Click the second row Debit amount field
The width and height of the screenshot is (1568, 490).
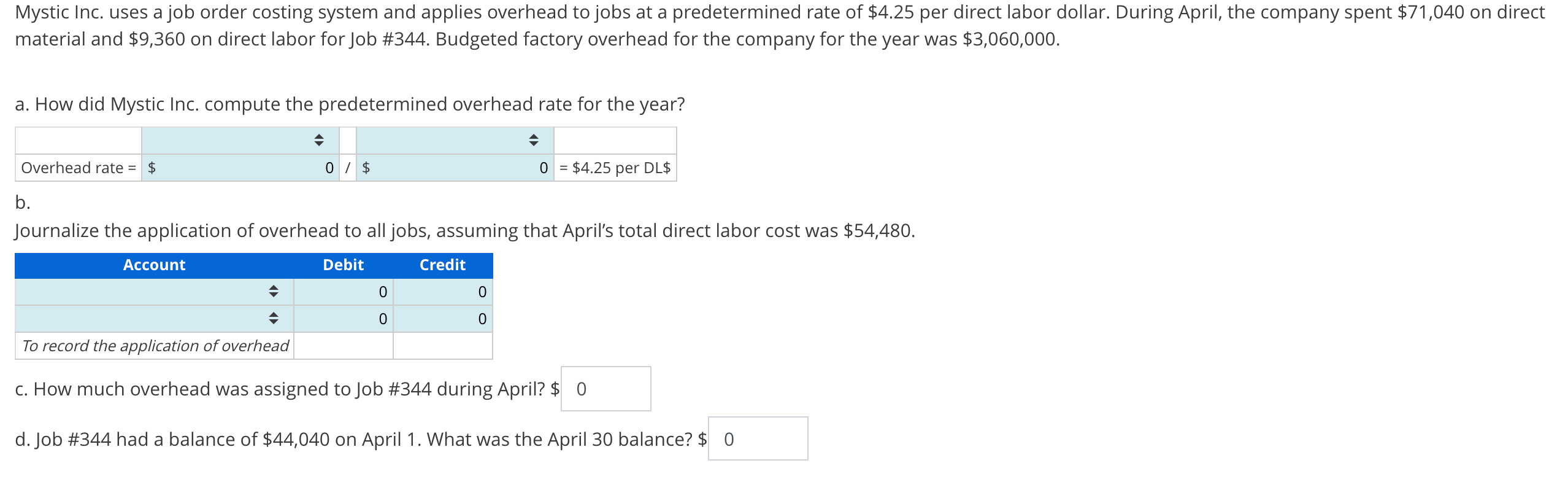tap(344, 319)
